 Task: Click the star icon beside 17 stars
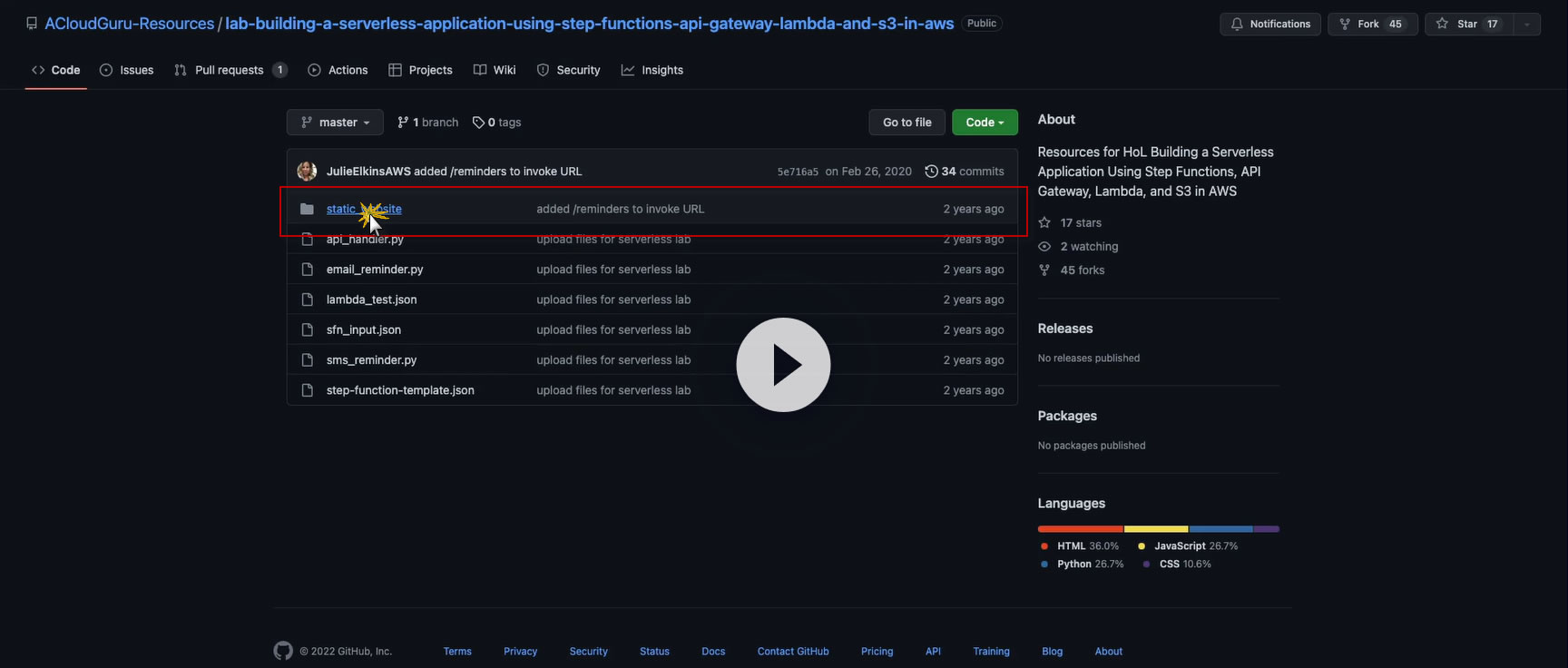click(x=1044, y=222)
